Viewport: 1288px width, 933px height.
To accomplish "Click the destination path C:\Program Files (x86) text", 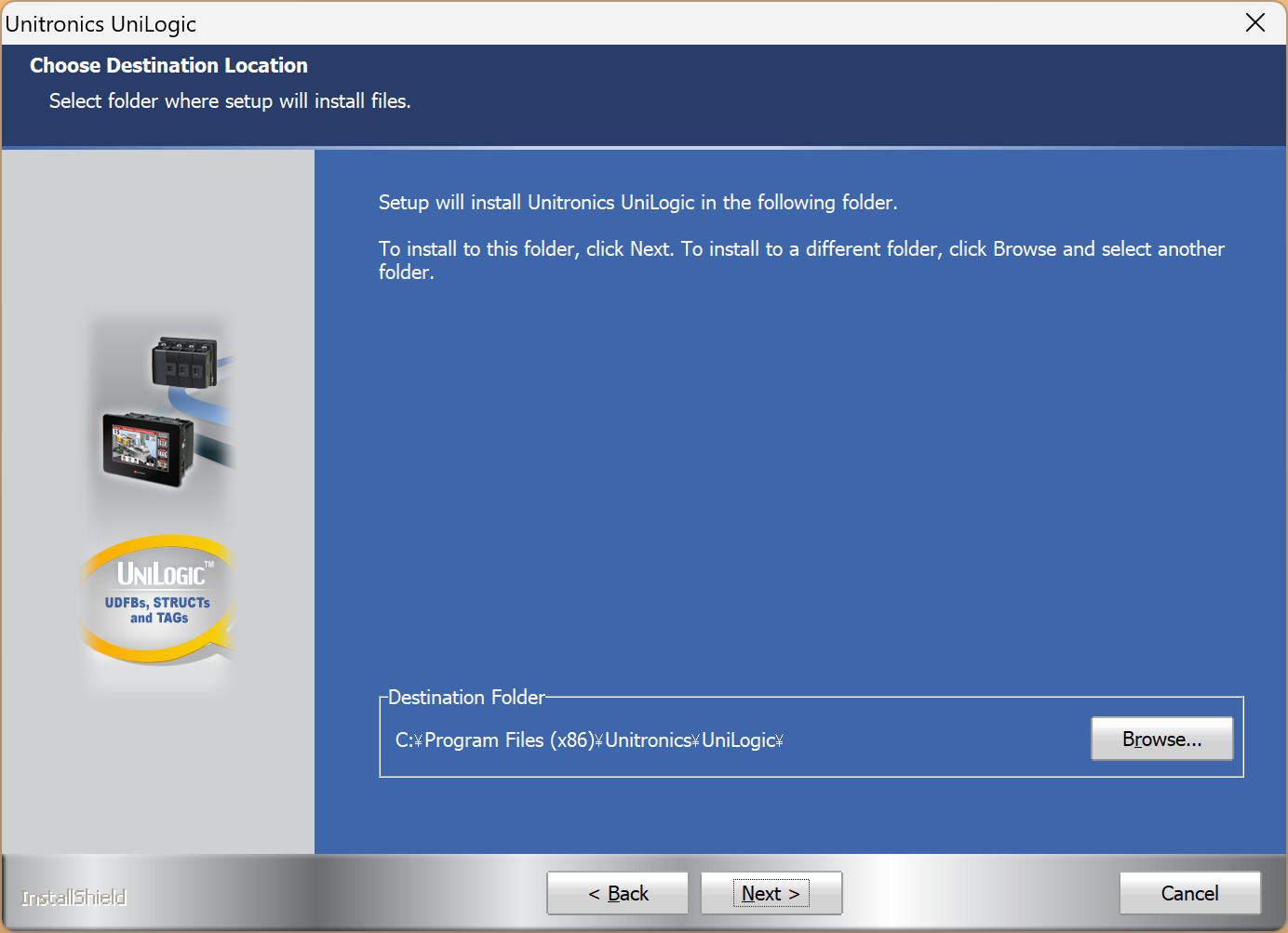I will 588,740.
